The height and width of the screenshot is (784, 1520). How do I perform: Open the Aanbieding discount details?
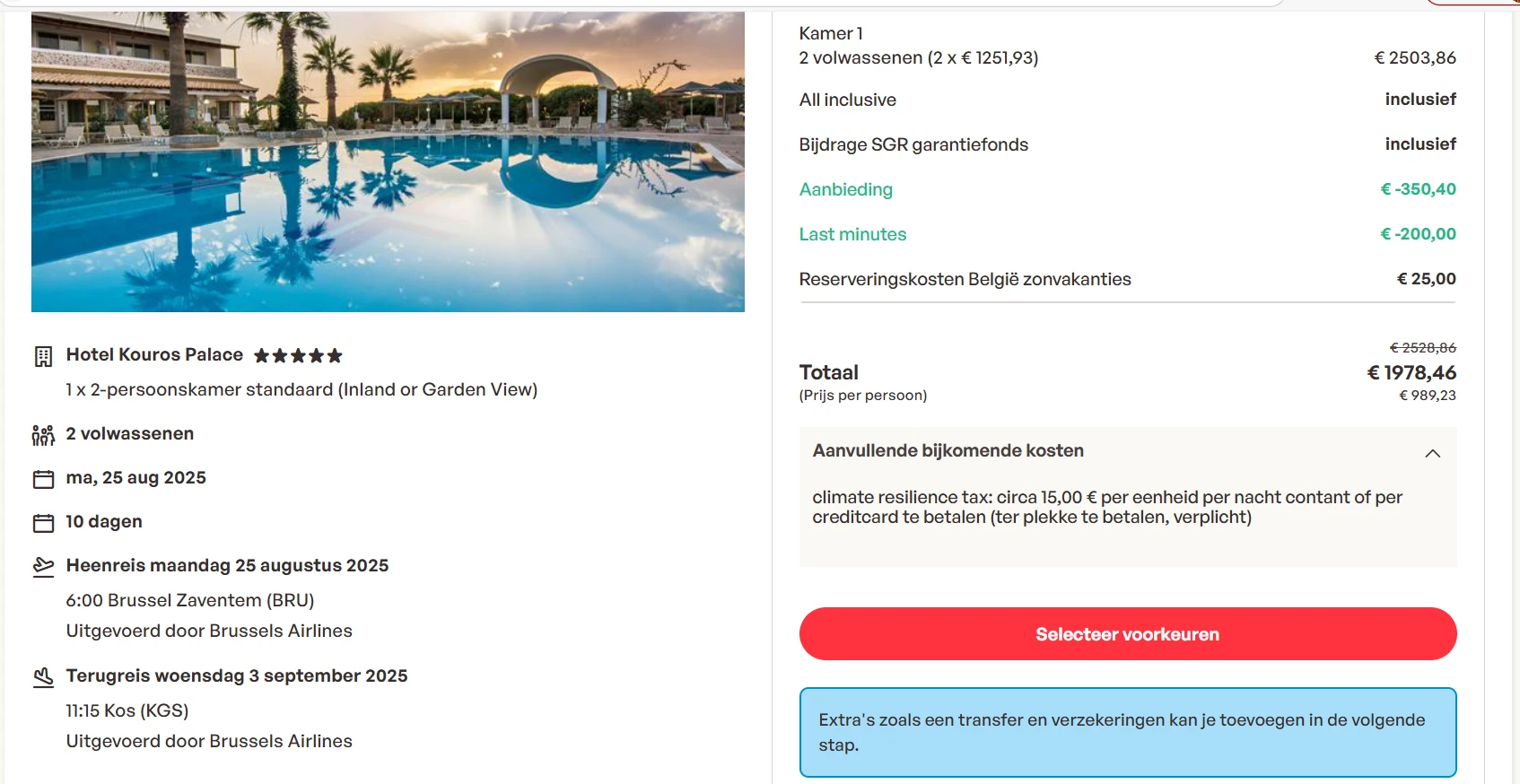point(845,190)
